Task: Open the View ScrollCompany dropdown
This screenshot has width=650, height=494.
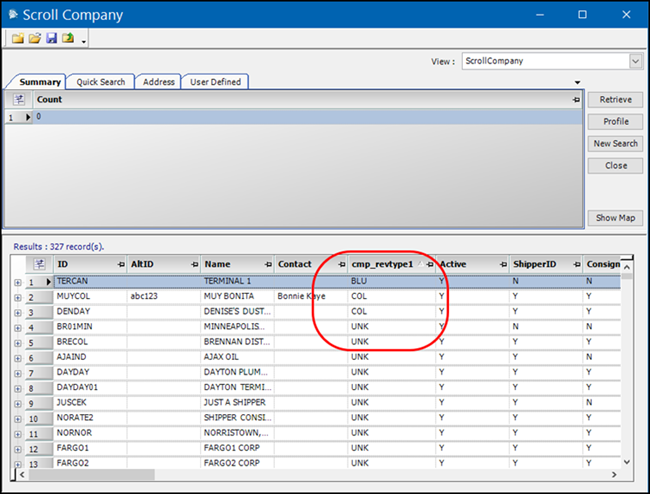Action: 635,61
